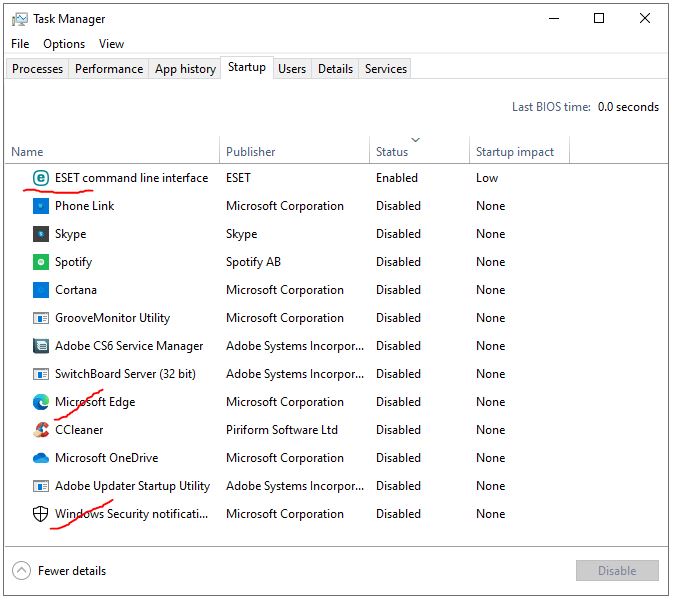The image size is (674, 600).
Task: Select the CCleaner entry name
Action: 79,430
